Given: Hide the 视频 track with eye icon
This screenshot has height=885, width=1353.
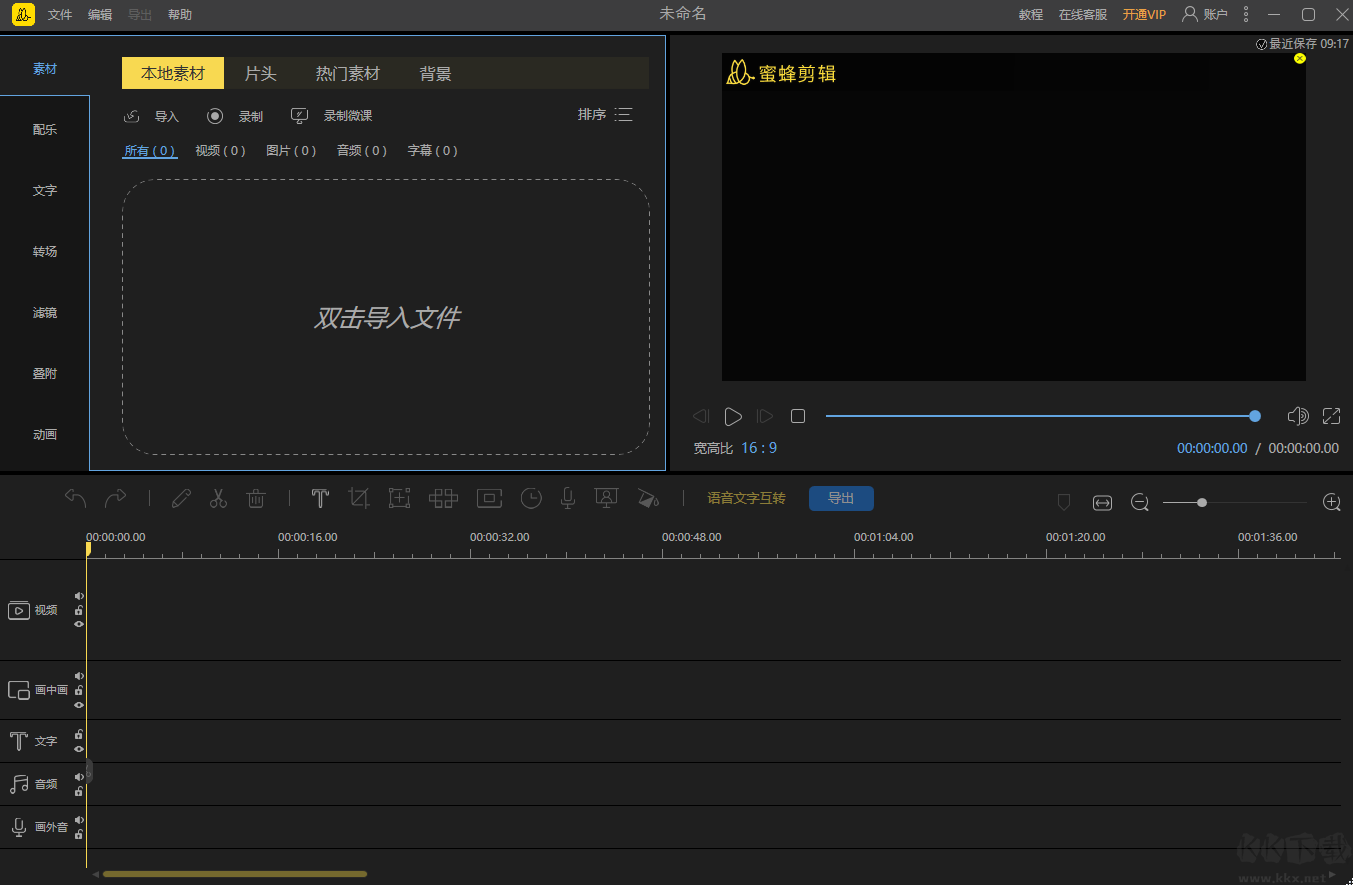Looking at the screenshot, I should 79,624.
